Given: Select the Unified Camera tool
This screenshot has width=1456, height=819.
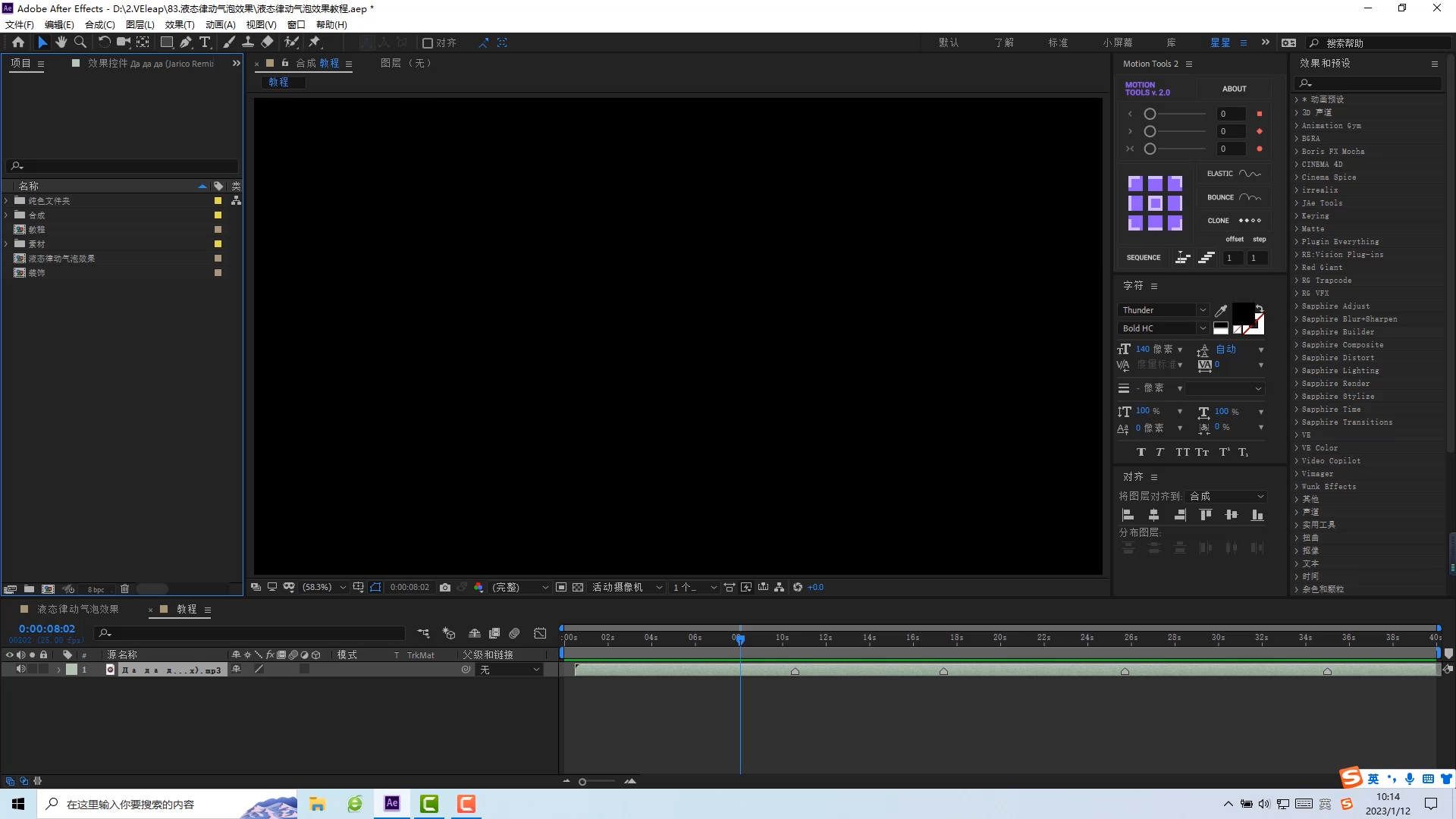Looking at the screenshot, I should pos(123,42).
